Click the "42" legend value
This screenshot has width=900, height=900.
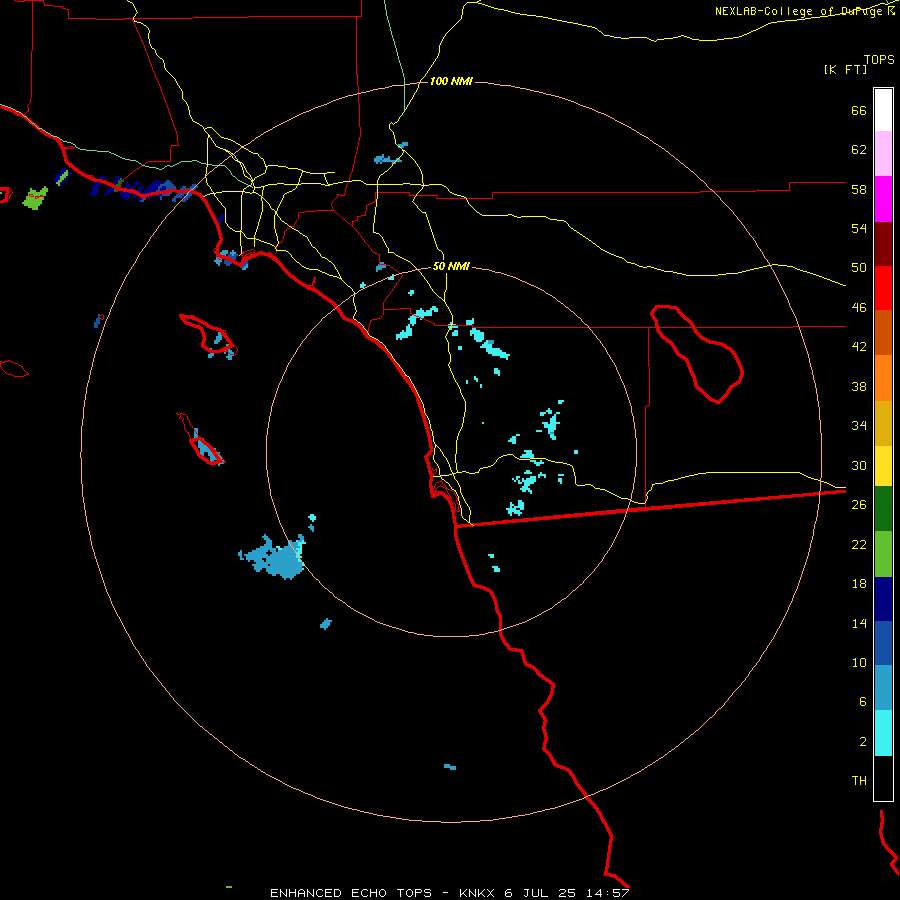coord(859,347)
